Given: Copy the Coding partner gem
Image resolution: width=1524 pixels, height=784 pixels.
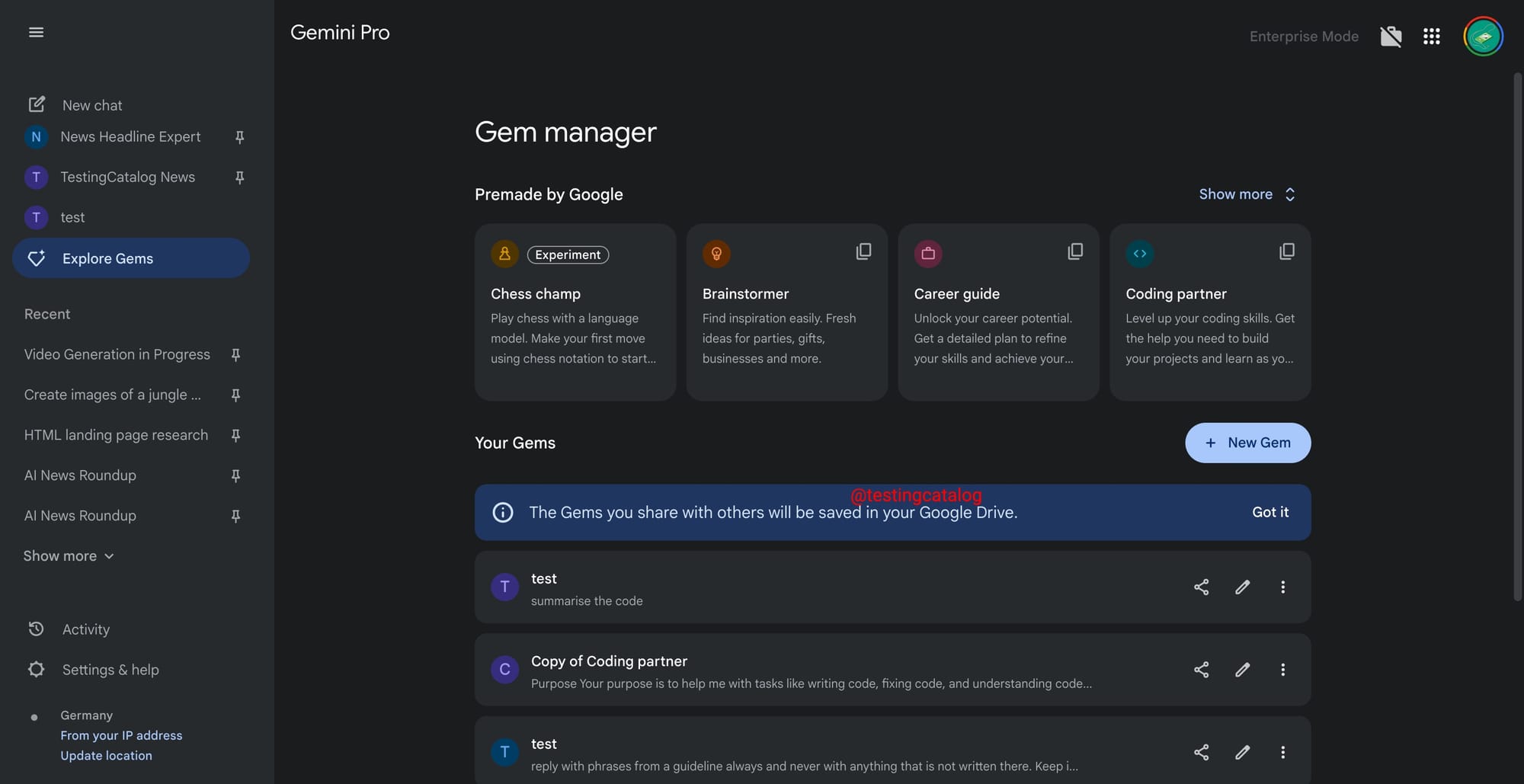Looking at the screenshot, I should tap(1287, 251).
